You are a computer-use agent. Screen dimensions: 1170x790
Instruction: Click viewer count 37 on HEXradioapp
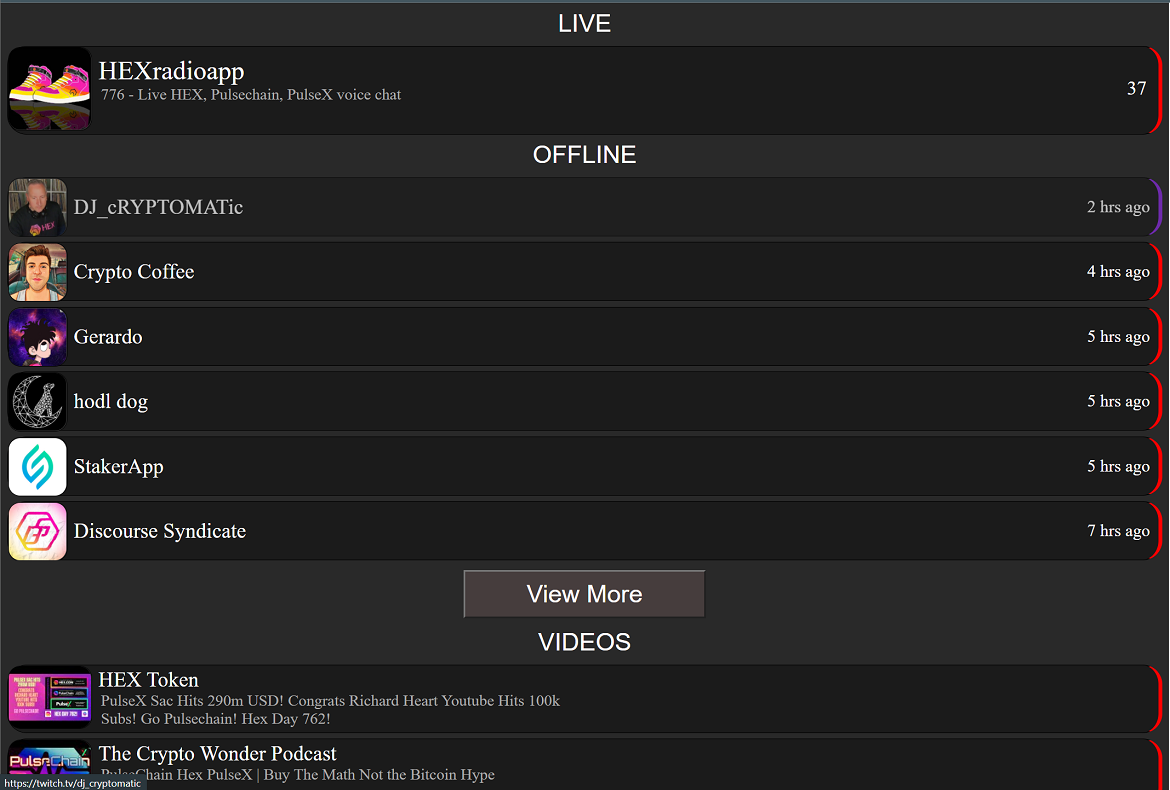(1136, 88)
